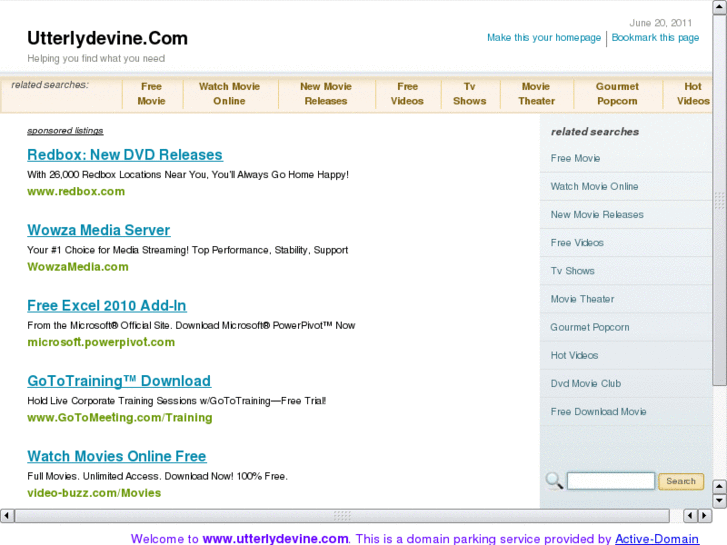Click sponsored listings label link
Viewport: 727px width, 545px height.
click(x=65, y=131)
